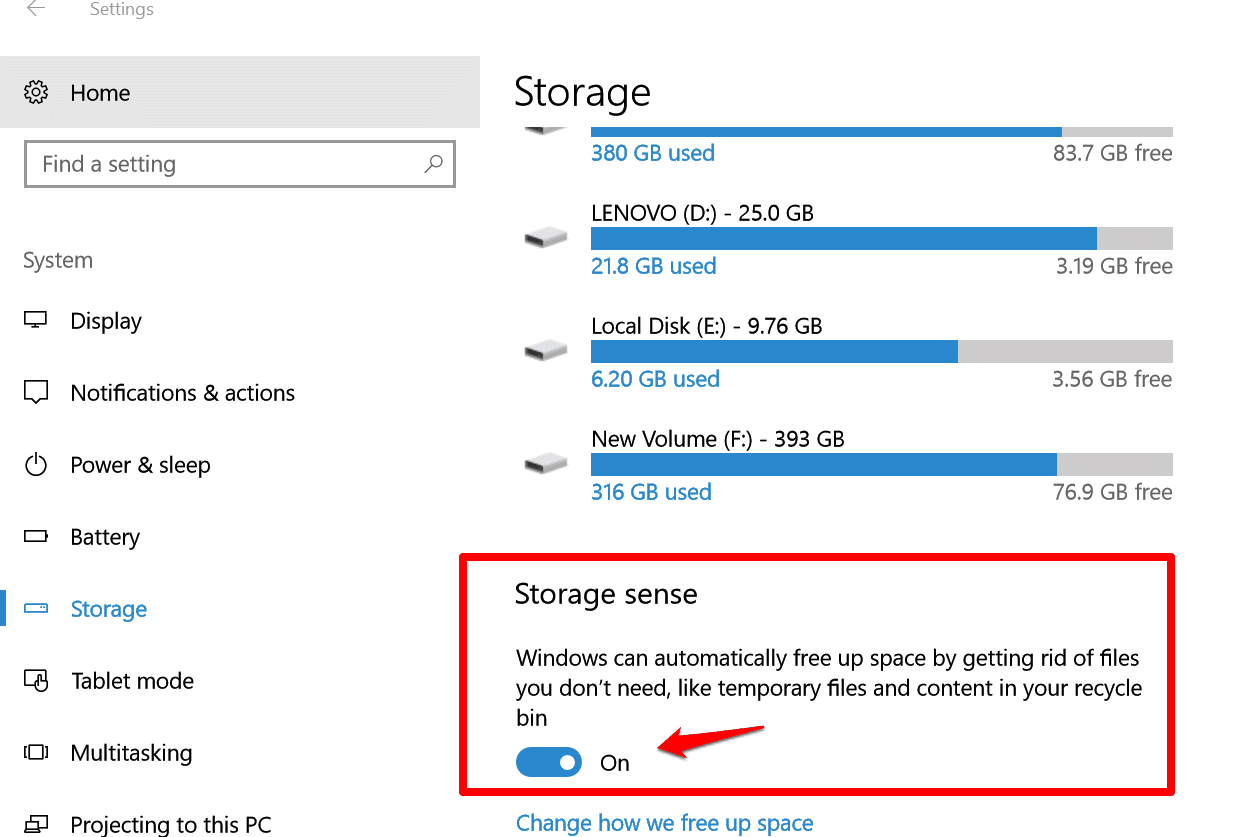The width and height of the screenshot is (1243, 837).
Task: Open details for 21.8 GB used on D:
Action: click(653, 266)
